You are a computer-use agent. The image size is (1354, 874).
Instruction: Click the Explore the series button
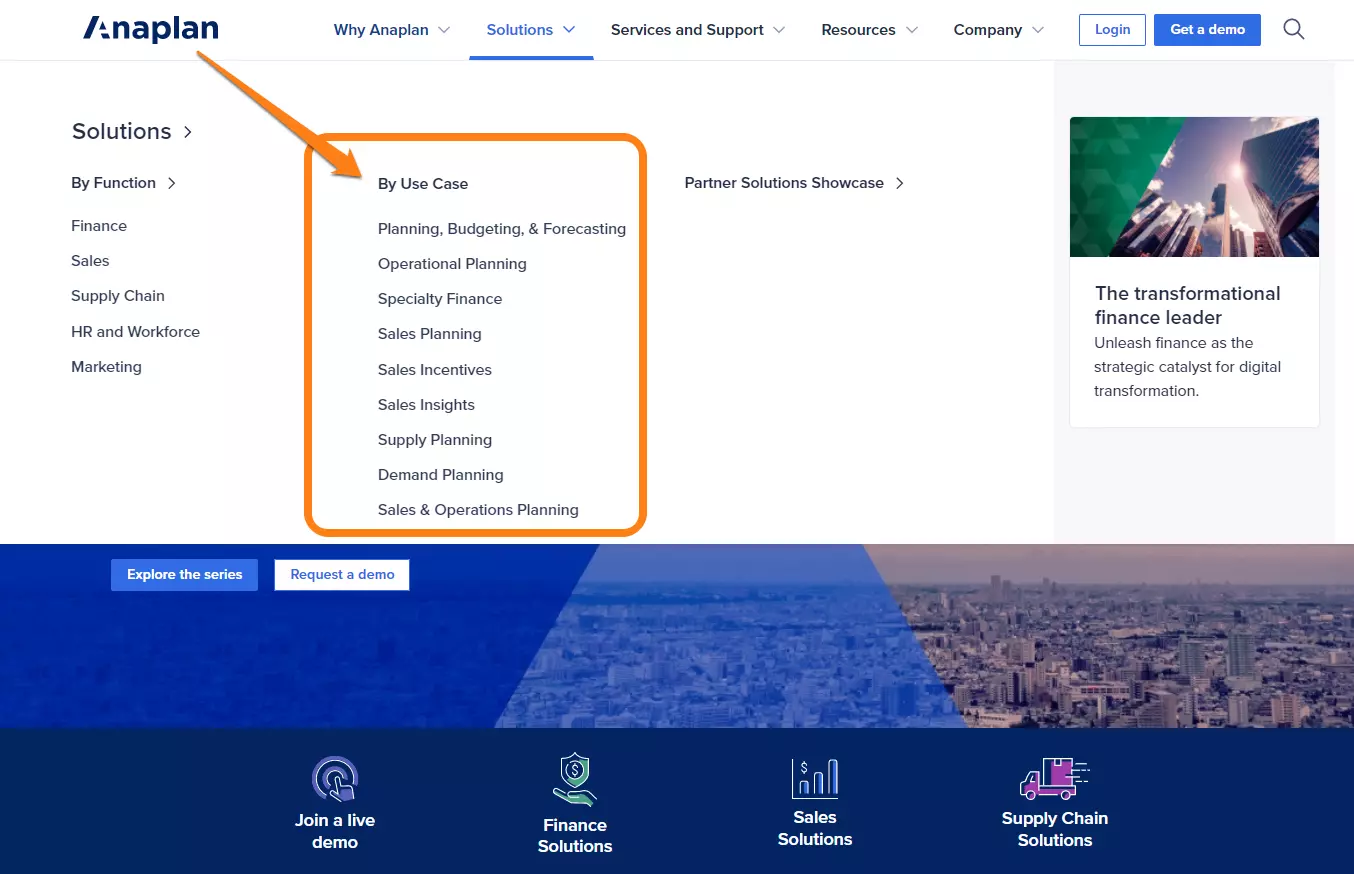(x=184, y=574)
